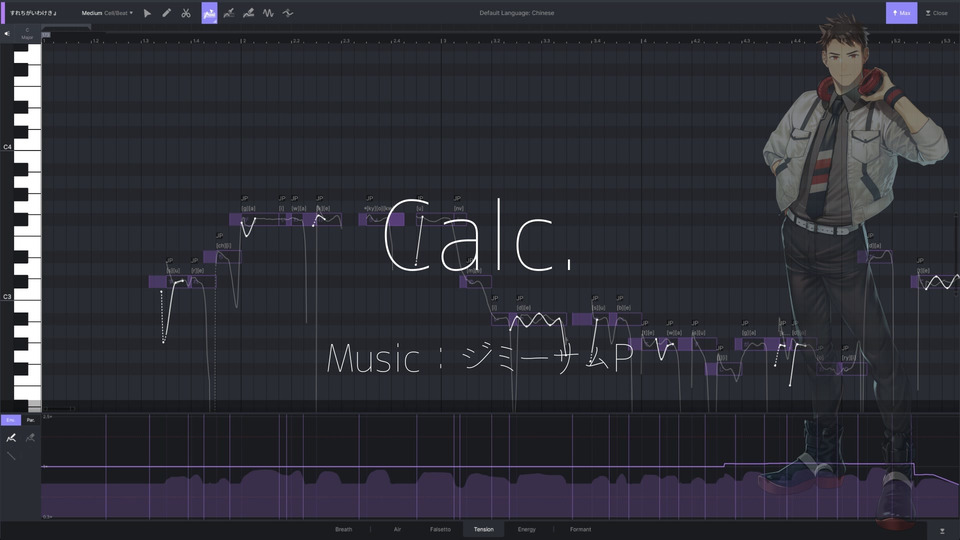Click the timeline ruler at bar 3
This screenshot has width=960, height=540.
click(443, 40)
